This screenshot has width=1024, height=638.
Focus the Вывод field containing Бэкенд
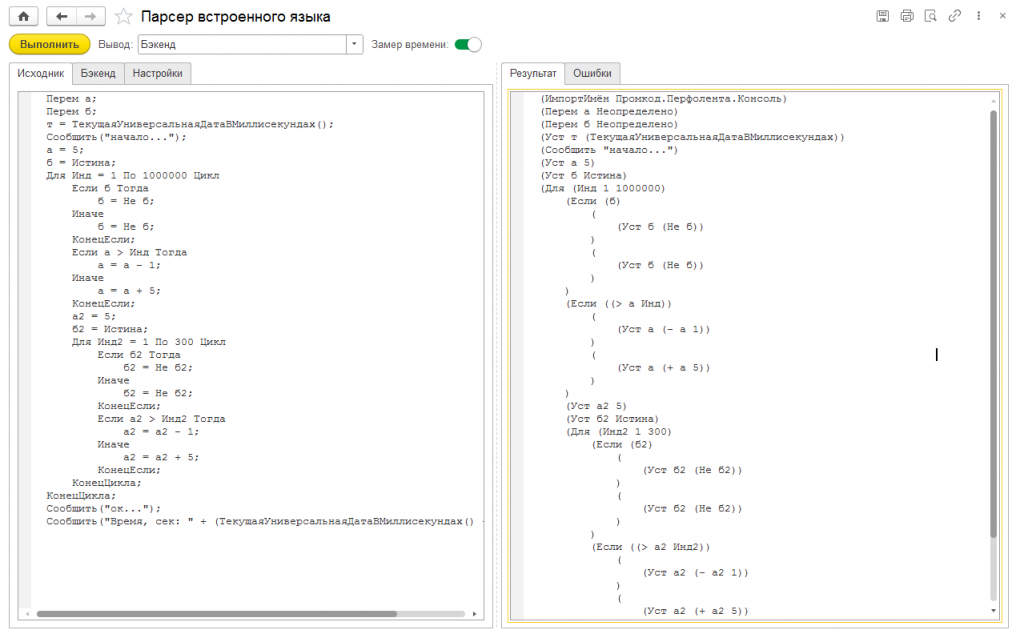242,44
